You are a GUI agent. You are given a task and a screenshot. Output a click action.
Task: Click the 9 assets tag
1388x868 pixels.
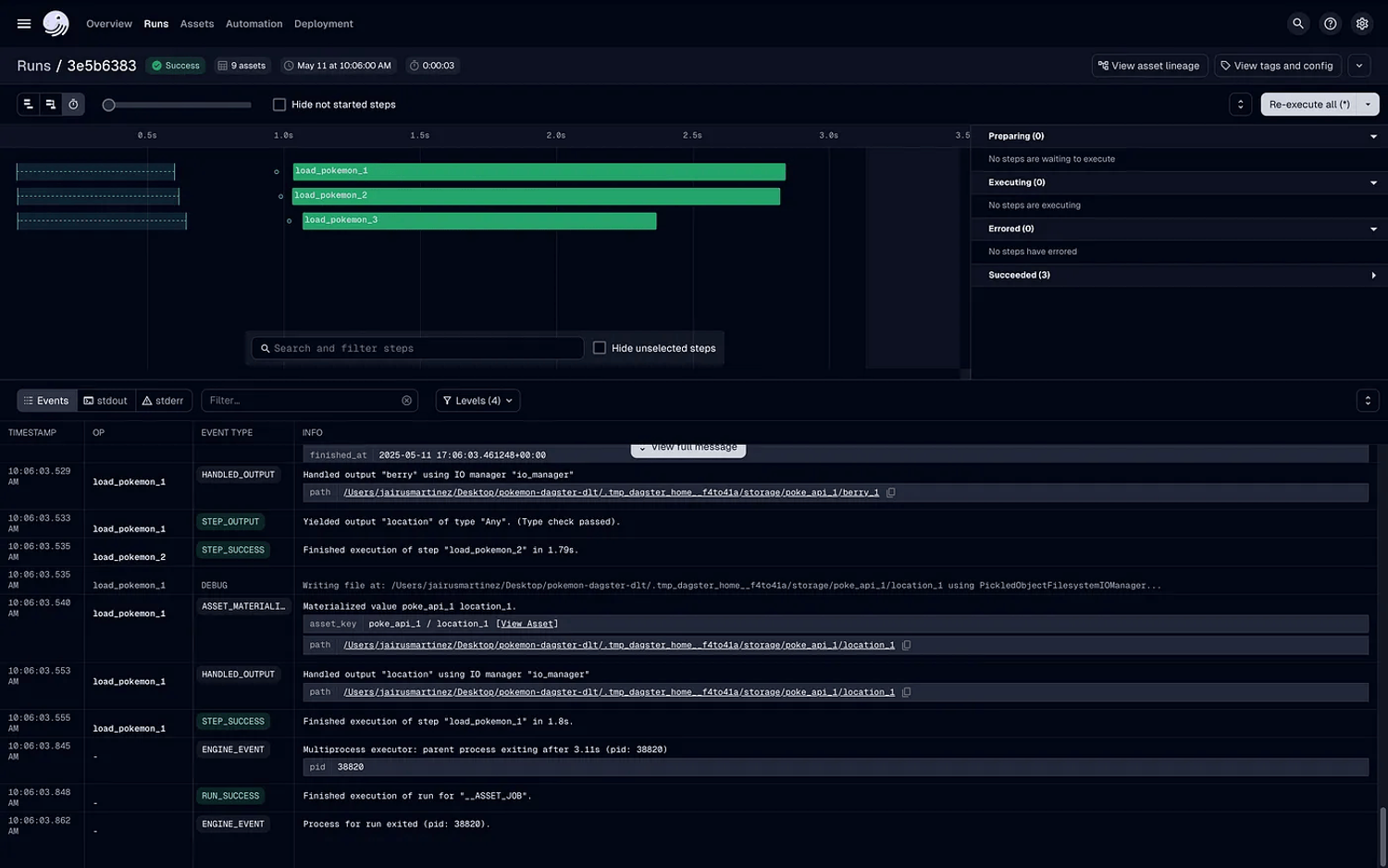click(242, 66)
